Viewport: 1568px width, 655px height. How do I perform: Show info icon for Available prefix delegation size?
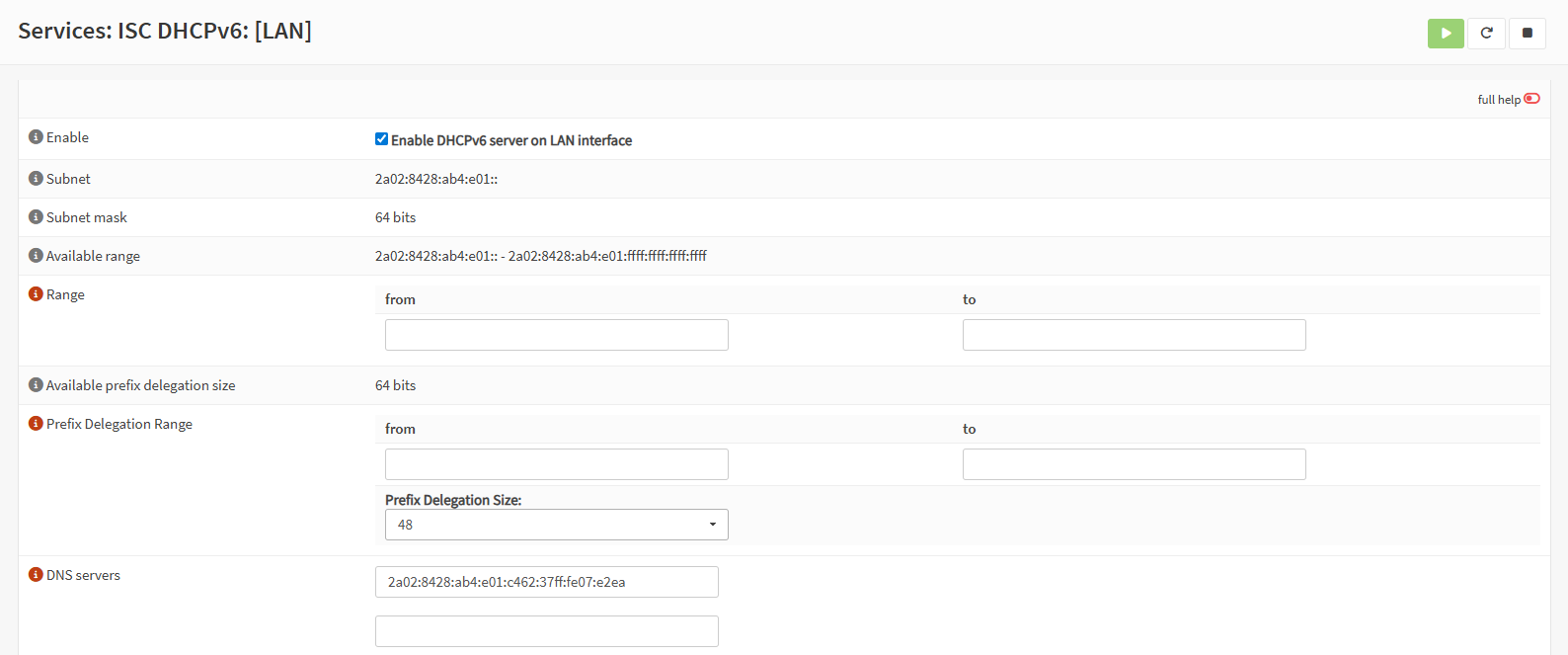pyautogui.click(x=36, y=385)
